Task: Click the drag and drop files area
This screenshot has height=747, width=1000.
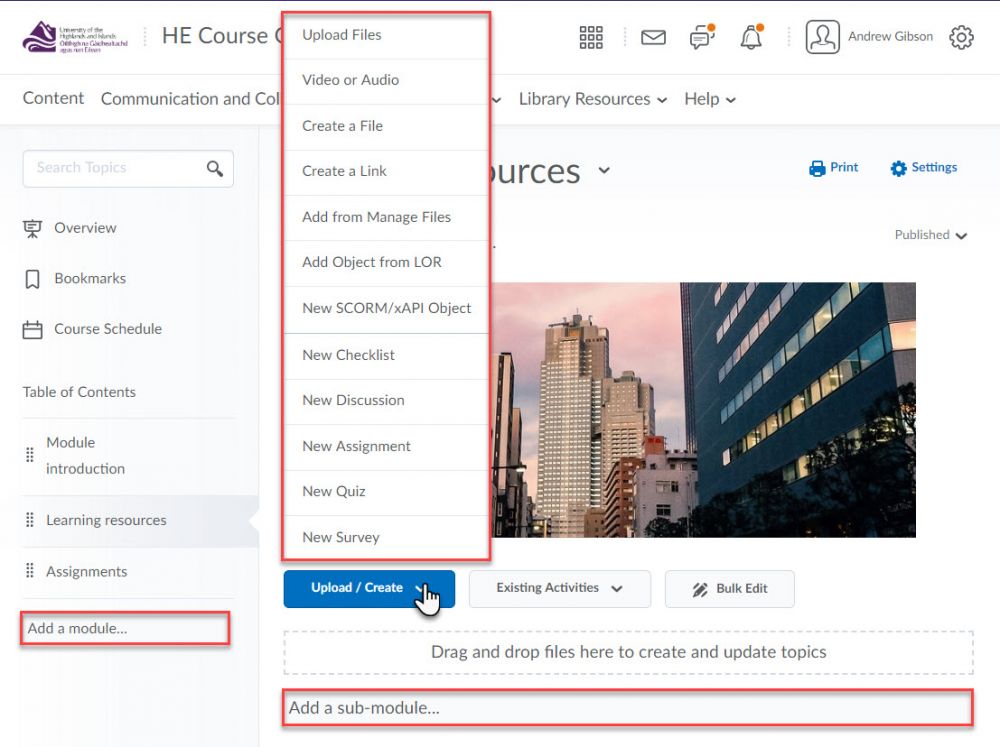Action: tap(628, 652)
